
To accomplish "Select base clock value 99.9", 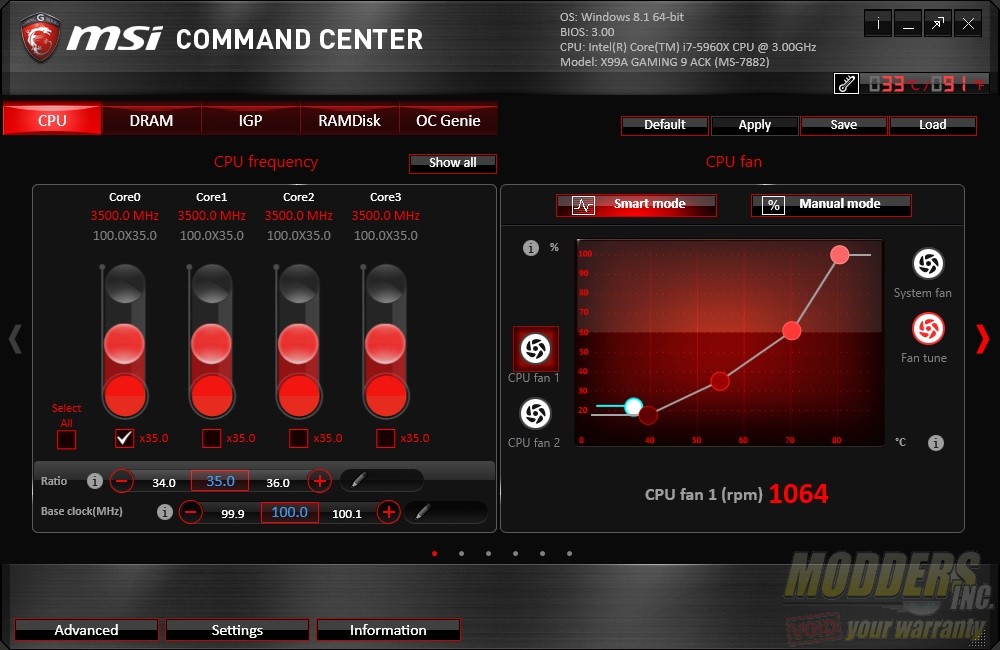I will point(233,513).
